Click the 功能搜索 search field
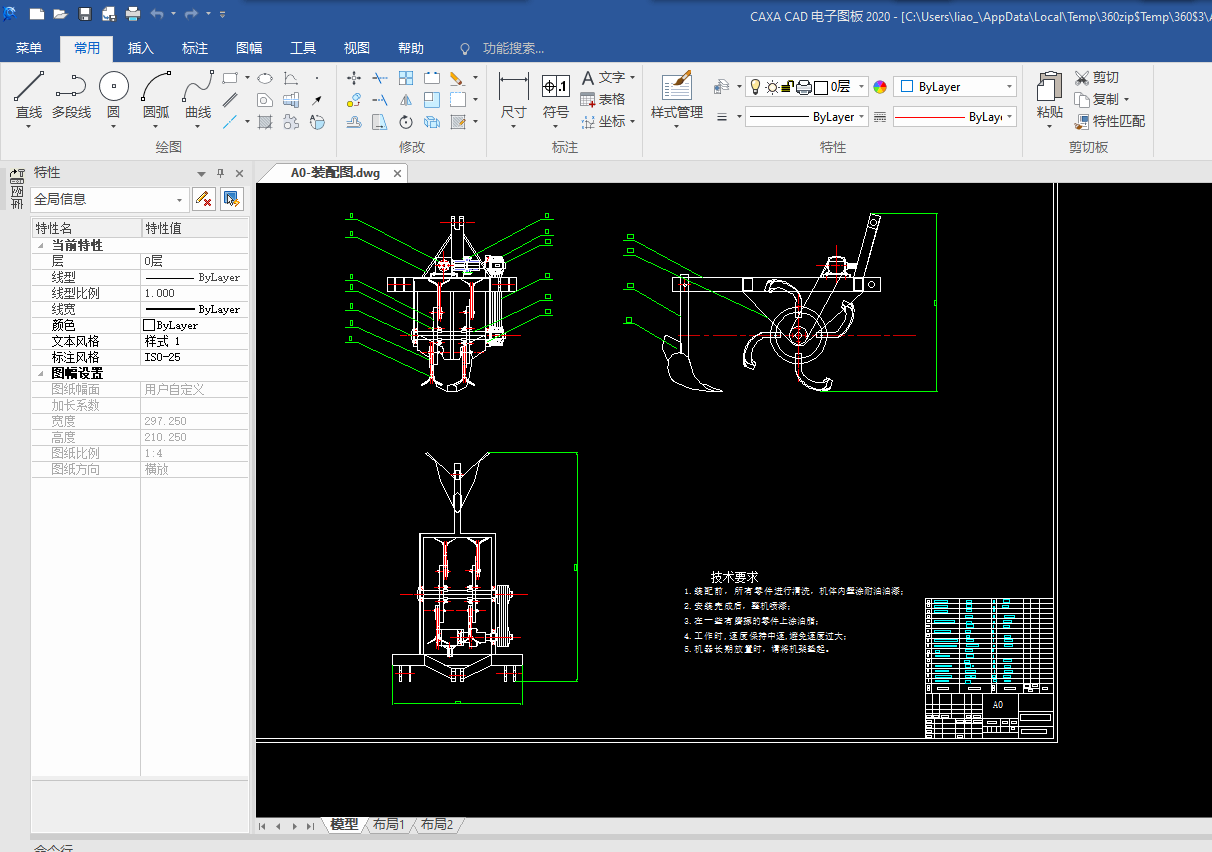1212x852 pixels. [513, 48]
